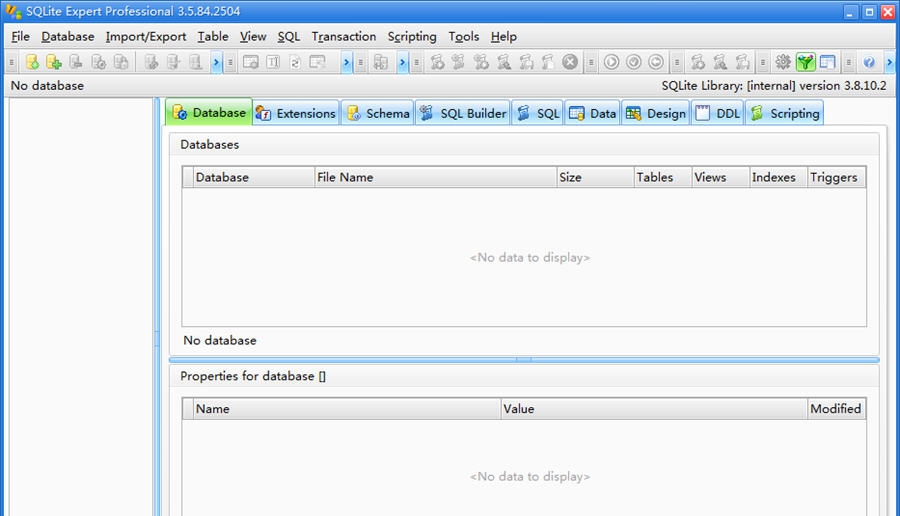This screenshot has height=516, width=900.
Task: Click the Value column header in properties
Action: pyautogui.click(x=654, y=409)
